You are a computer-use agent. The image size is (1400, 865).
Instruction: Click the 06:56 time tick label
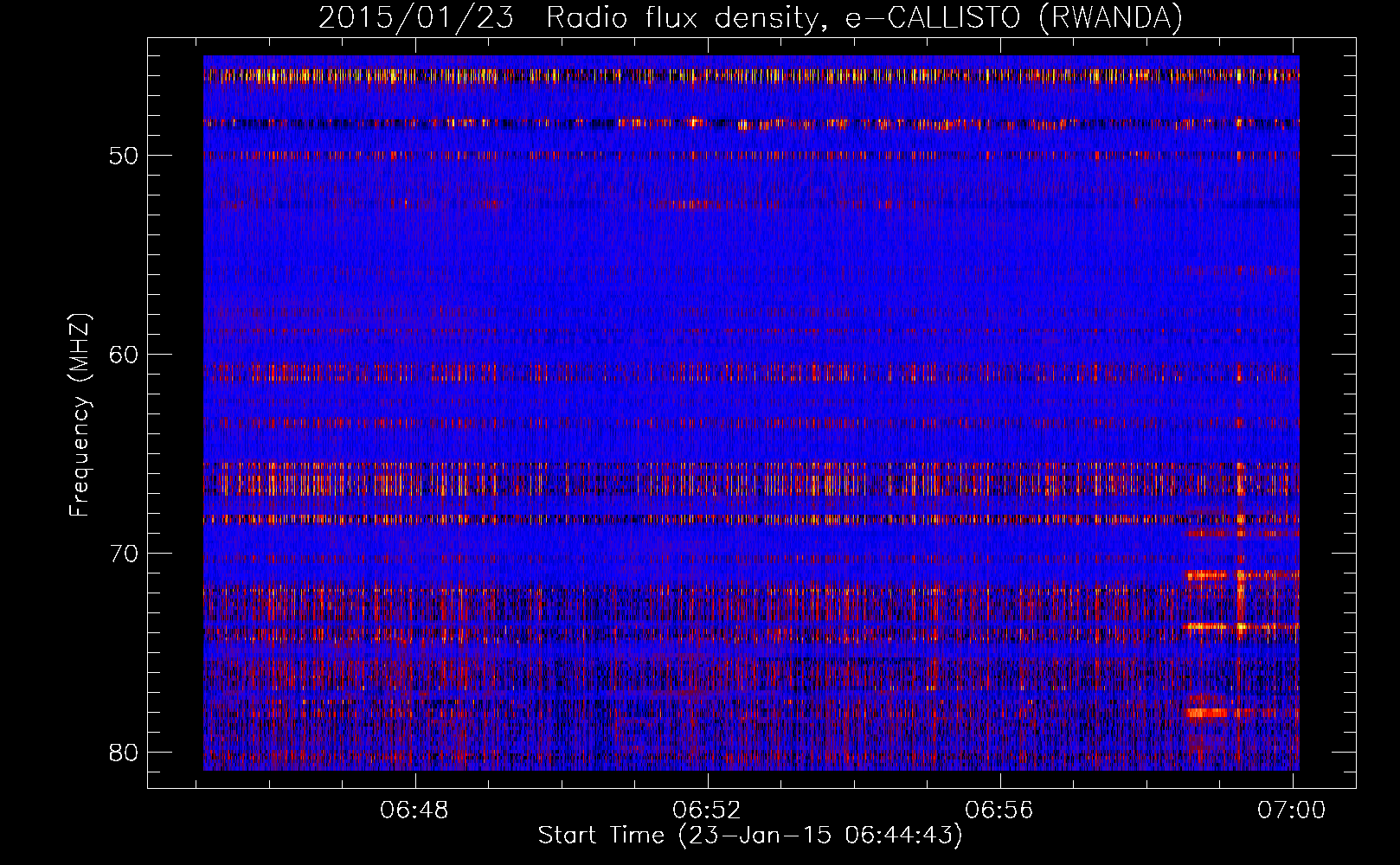(x=1000, y=810)
